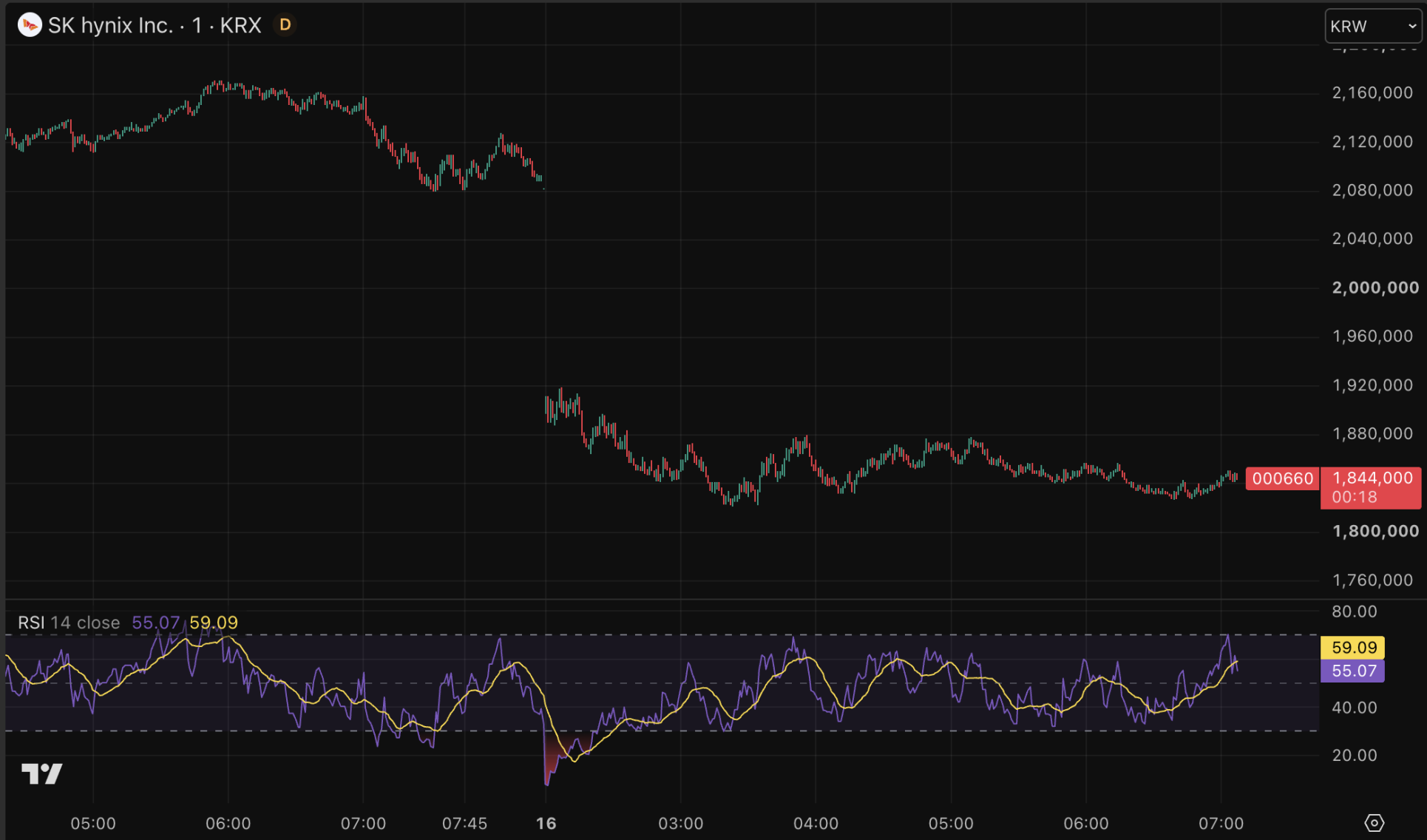Click the SK hynix logo icon
Image resolution: width=1427 pixels, height=840 pixels.
30,25
